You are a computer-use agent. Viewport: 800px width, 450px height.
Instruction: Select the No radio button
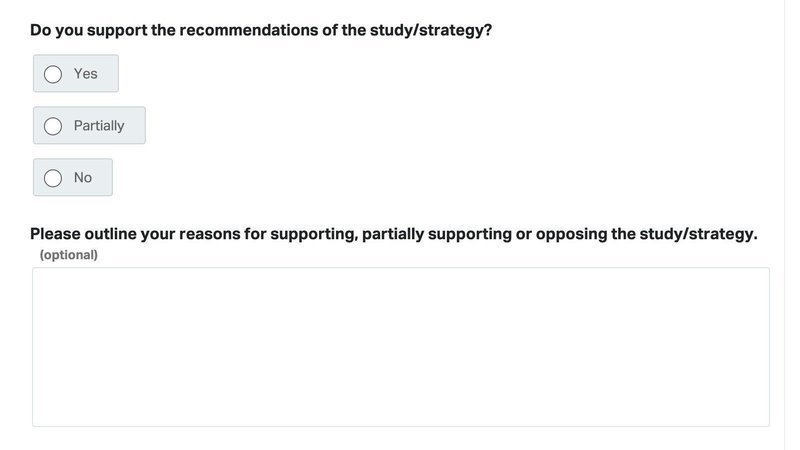[x=53, y=178]
